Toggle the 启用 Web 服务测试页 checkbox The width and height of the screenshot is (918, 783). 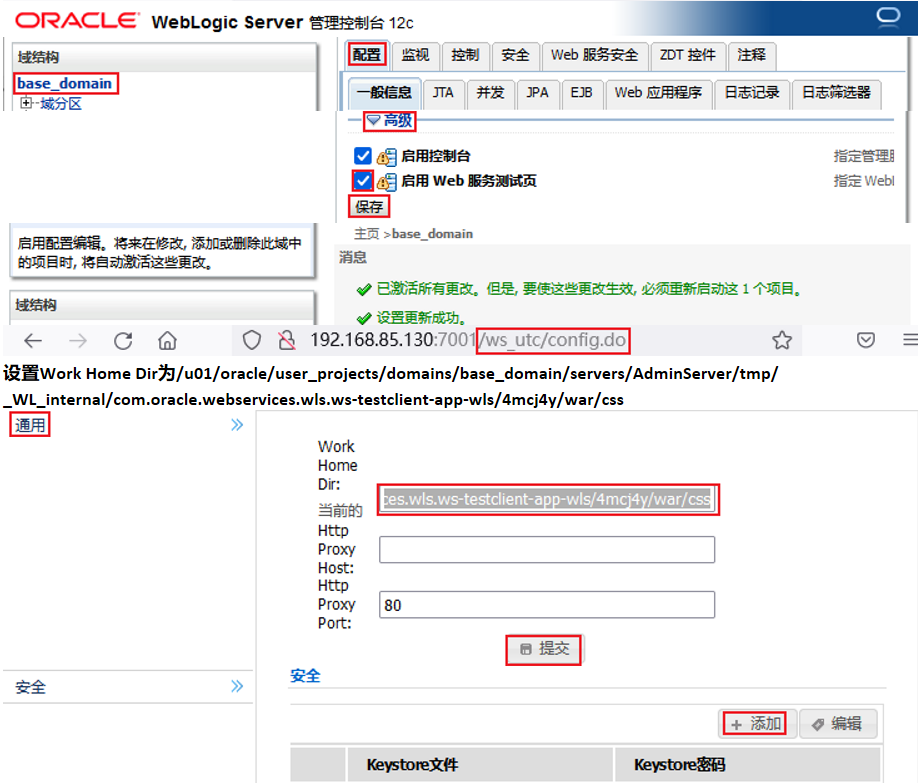point(363,180)
